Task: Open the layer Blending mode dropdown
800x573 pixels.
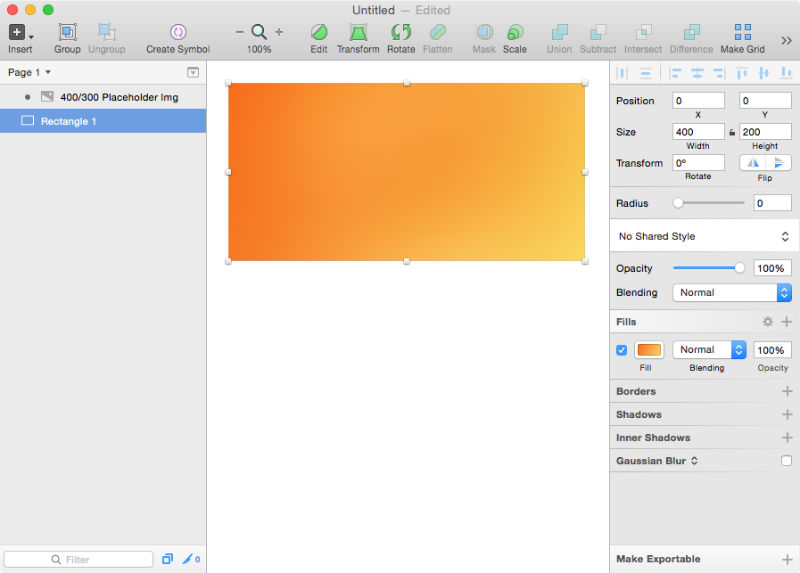Action: pos(732,293)
